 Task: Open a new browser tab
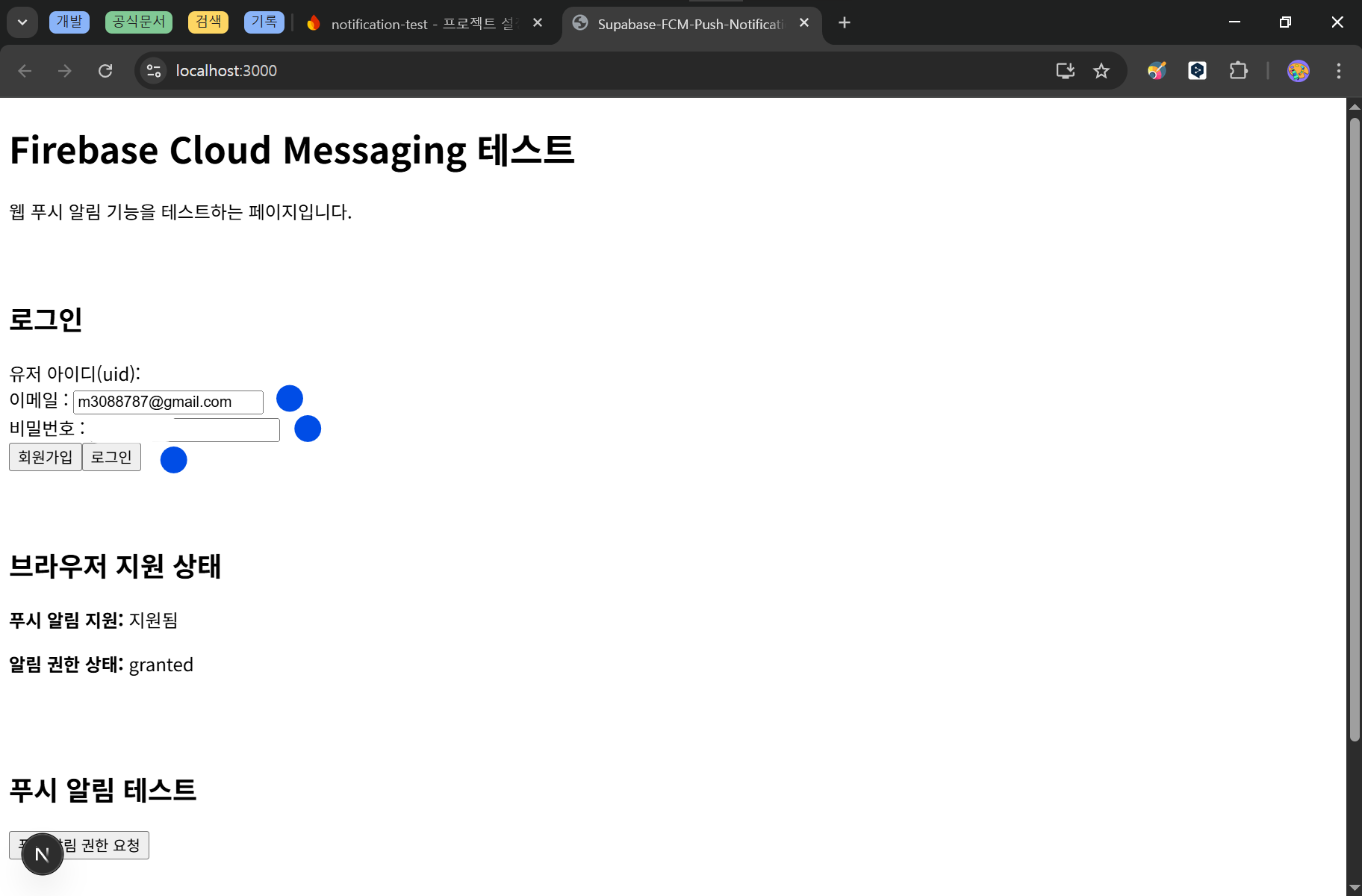[x=845, y=22]
